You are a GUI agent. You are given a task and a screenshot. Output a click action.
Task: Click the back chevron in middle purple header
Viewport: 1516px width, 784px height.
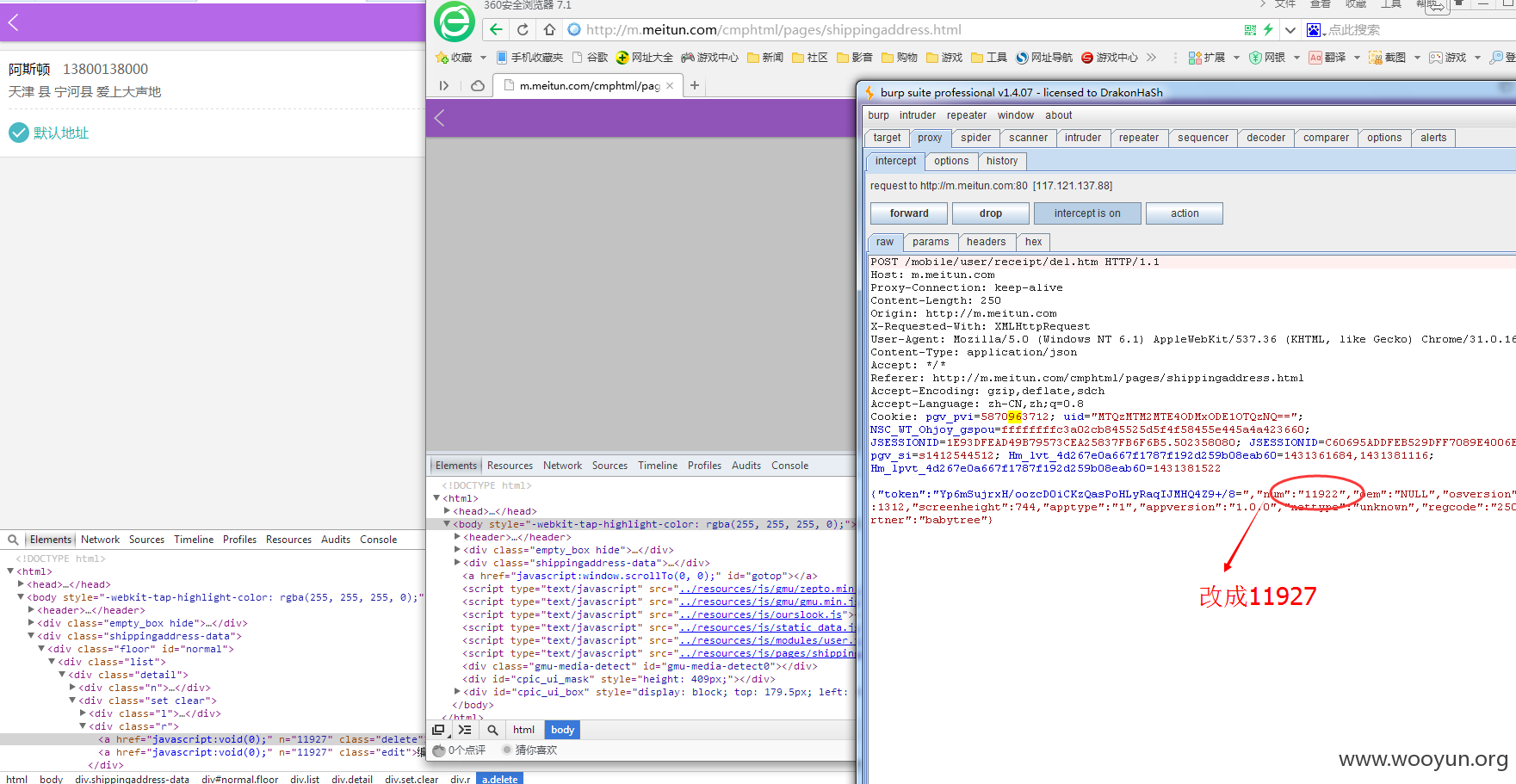439,118
